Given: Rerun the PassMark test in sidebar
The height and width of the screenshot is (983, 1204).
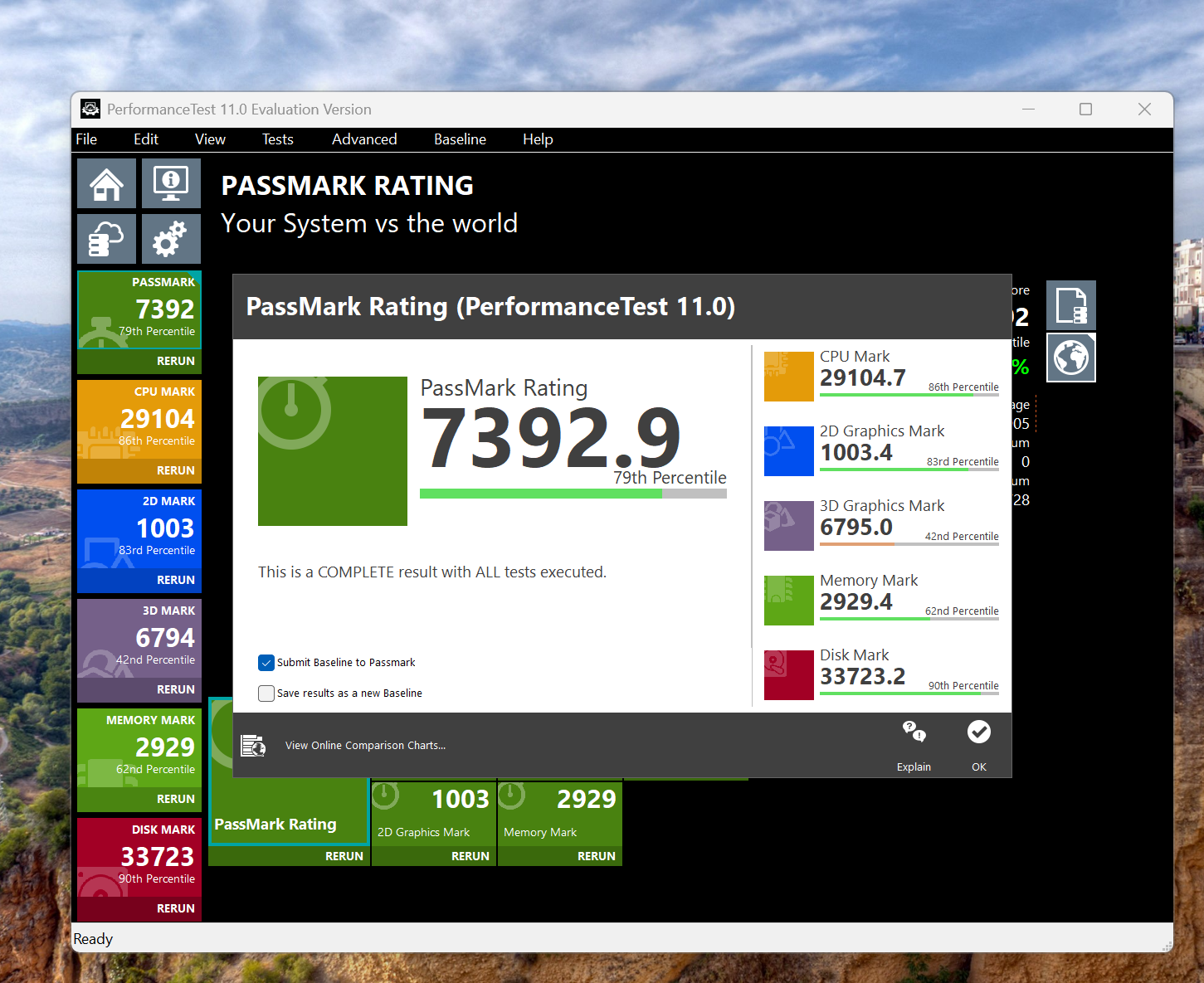Looking at the screenshot, I should (x=176, y=361).
